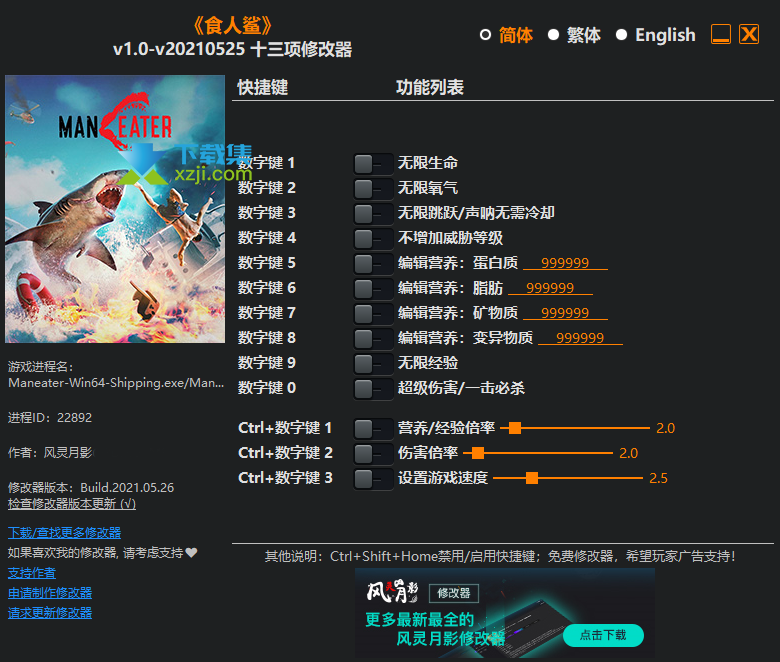Click 快捷键 column header
The height and width of the screenshot is (662, 780).
263,87
